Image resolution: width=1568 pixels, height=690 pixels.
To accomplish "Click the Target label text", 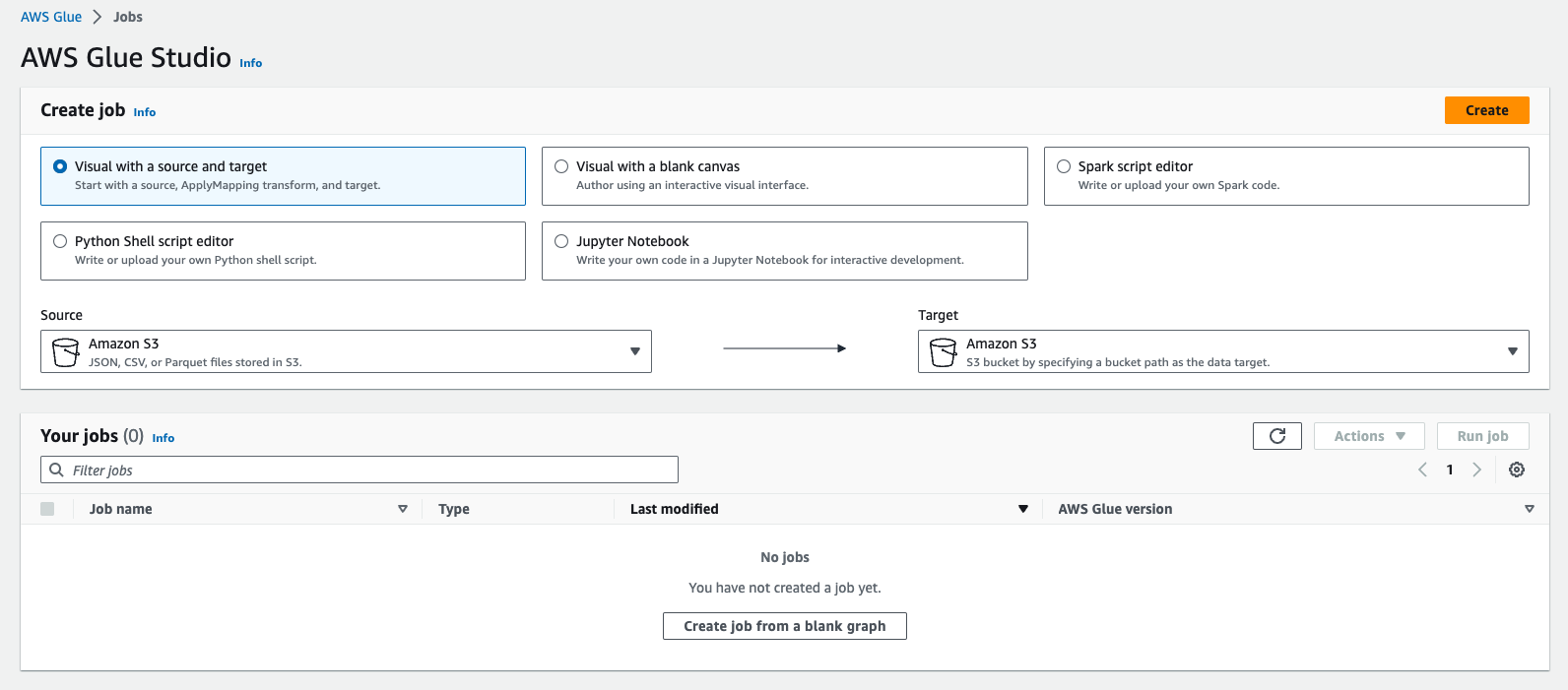I will pos(938,315).
